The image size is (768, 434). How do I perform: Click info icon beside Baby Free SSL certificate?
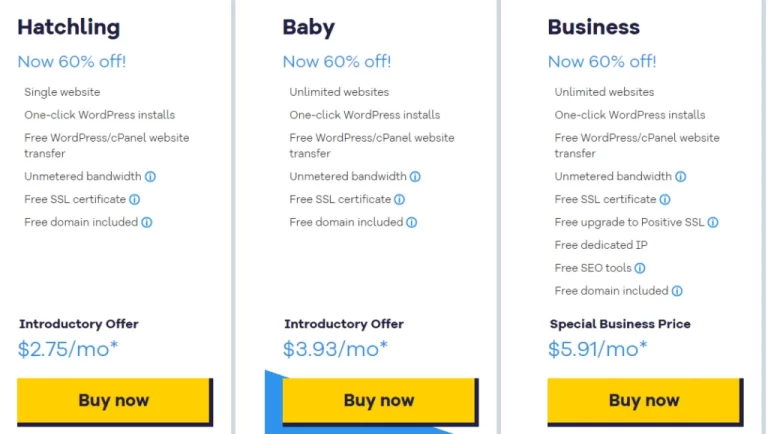(400, 200)
